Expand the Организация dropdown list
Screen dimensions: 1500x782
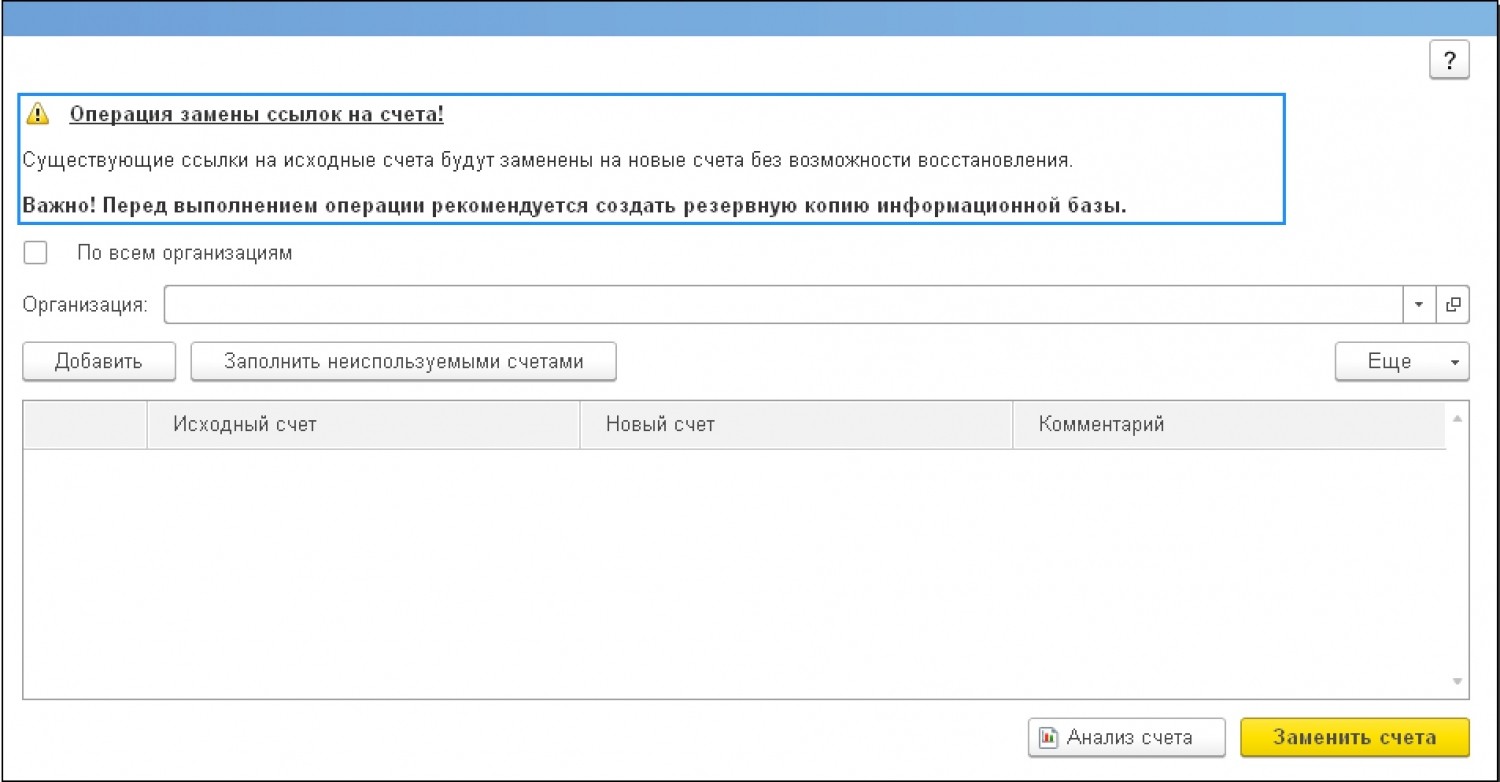click(x=1419, y=305)
